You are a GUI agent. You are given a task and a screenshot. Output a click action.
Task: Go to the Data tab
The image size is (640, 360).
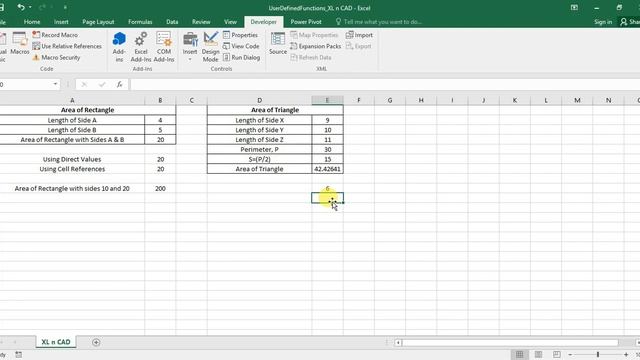tap(172, 22)
